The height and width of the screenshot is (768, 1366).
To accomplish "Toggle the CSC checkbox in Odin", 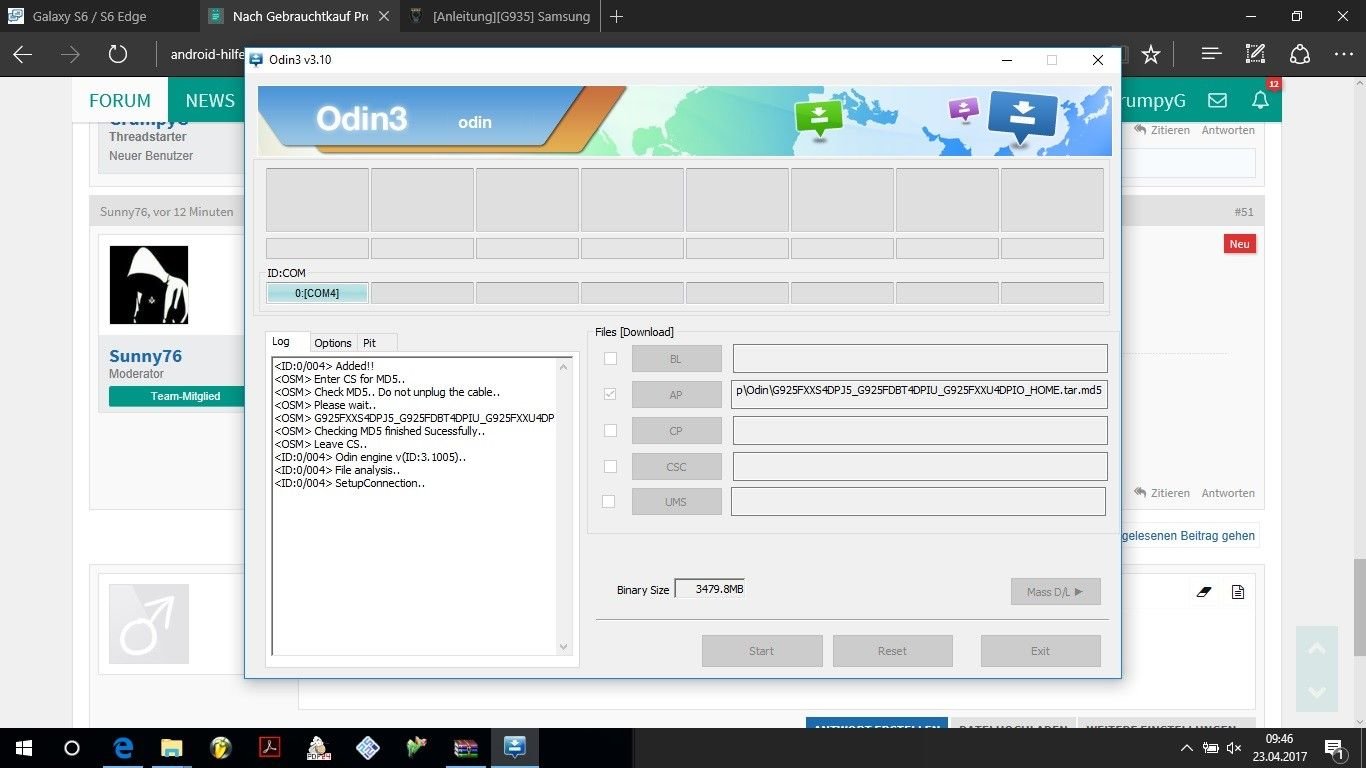I will click(610, 466).
